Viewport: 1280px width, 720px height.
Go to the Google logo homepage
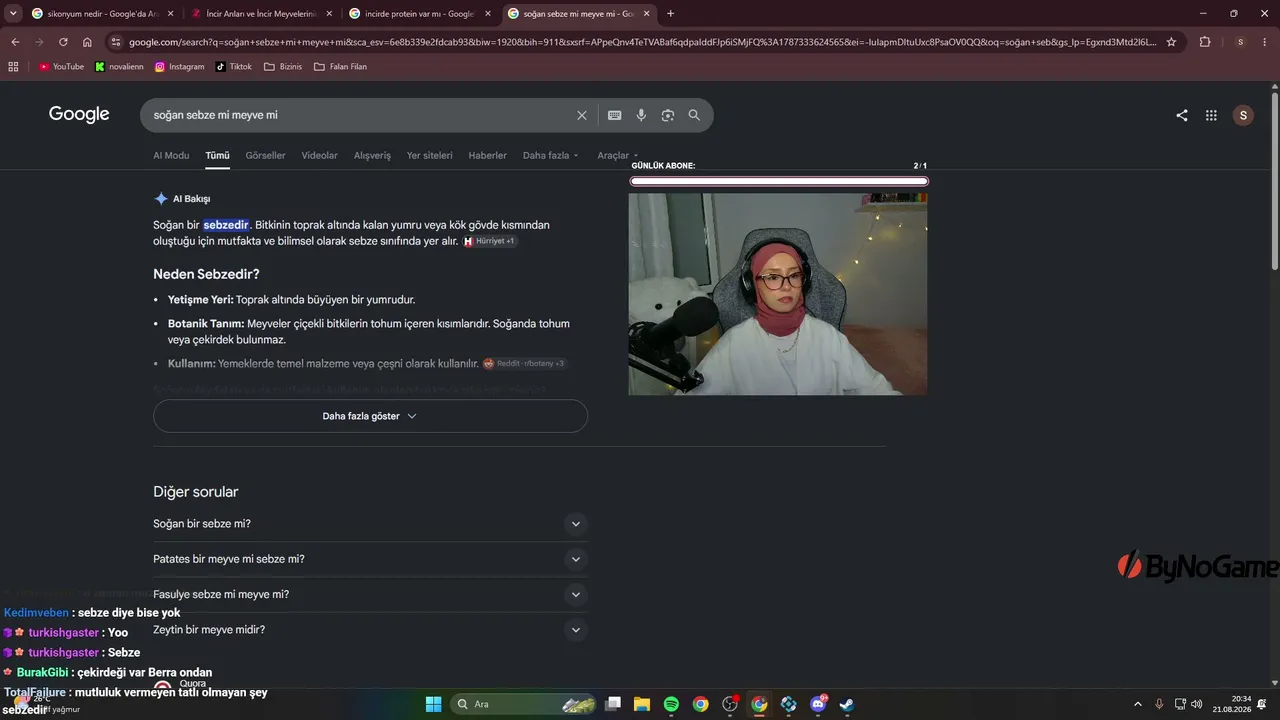pyautogui.click(x=79, y=114)
